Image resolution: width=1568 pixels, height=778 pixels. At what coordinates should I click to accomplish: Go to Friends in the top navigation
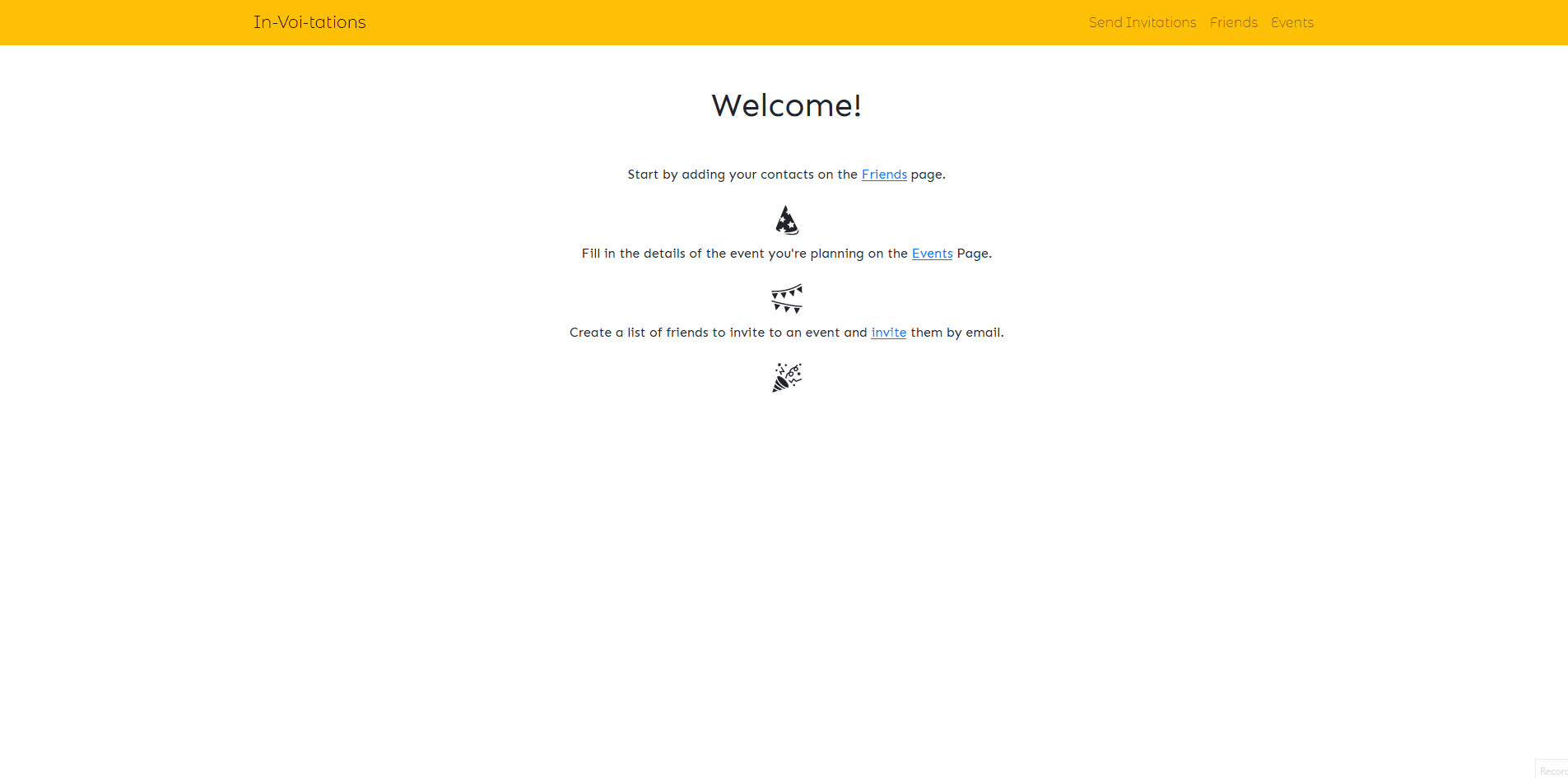click(x=1233, y=22)
